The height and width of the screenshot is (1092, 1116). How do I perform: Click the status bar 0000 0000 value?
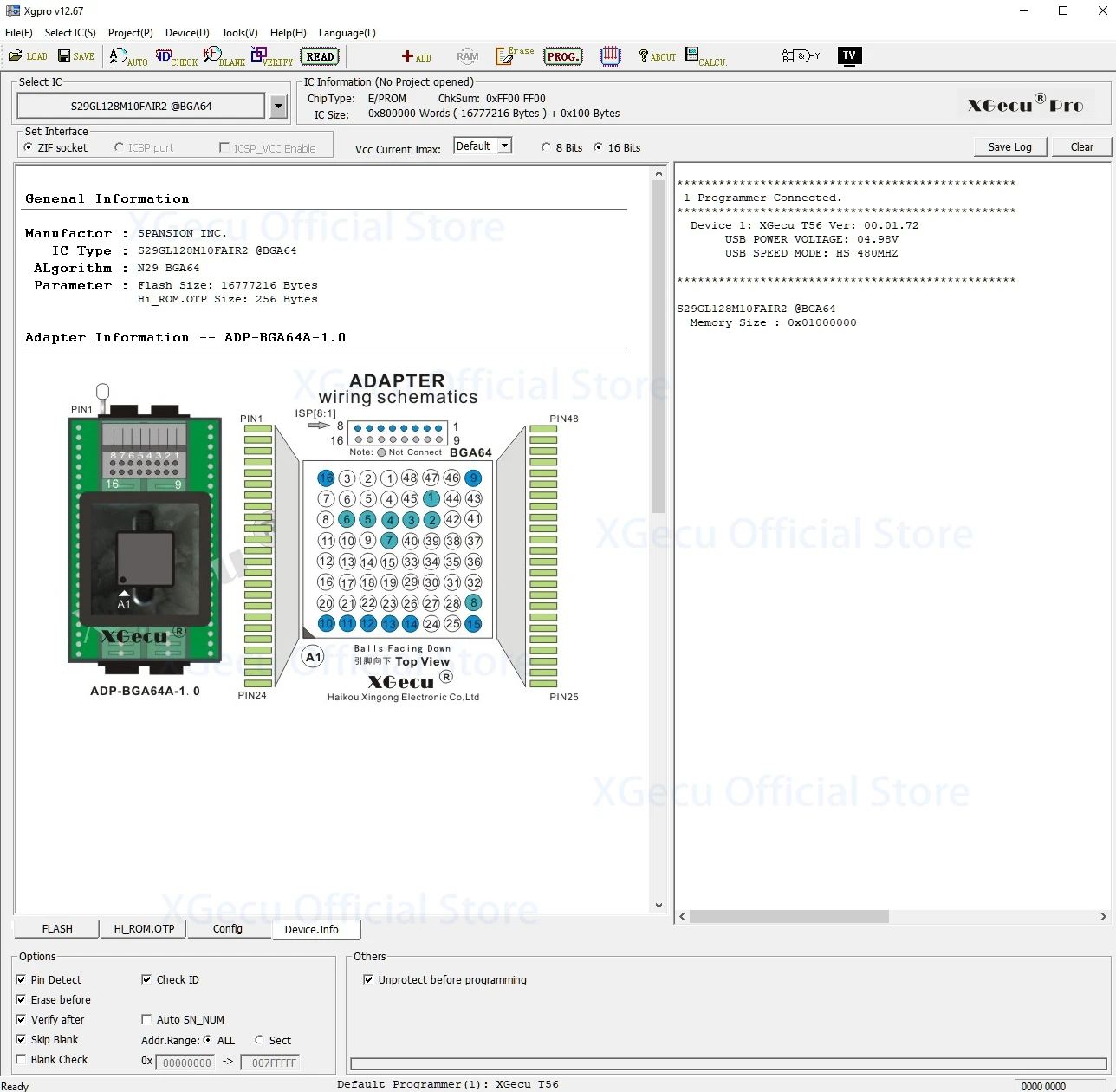pyautogui.click(x=1044, y=1086)
